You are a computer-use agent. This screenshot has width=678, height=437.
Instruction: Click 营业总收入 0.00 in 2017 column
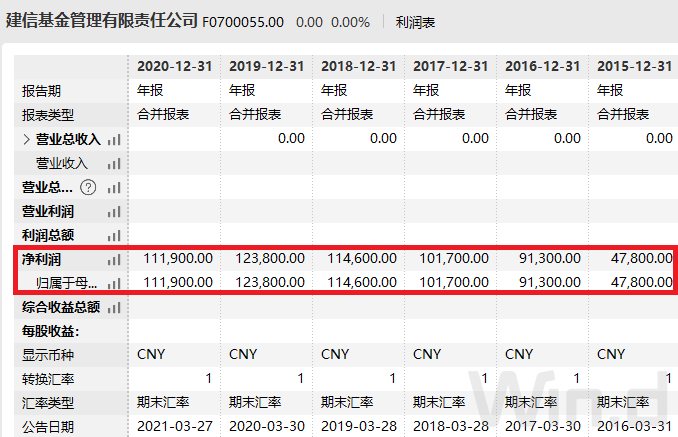475,138
